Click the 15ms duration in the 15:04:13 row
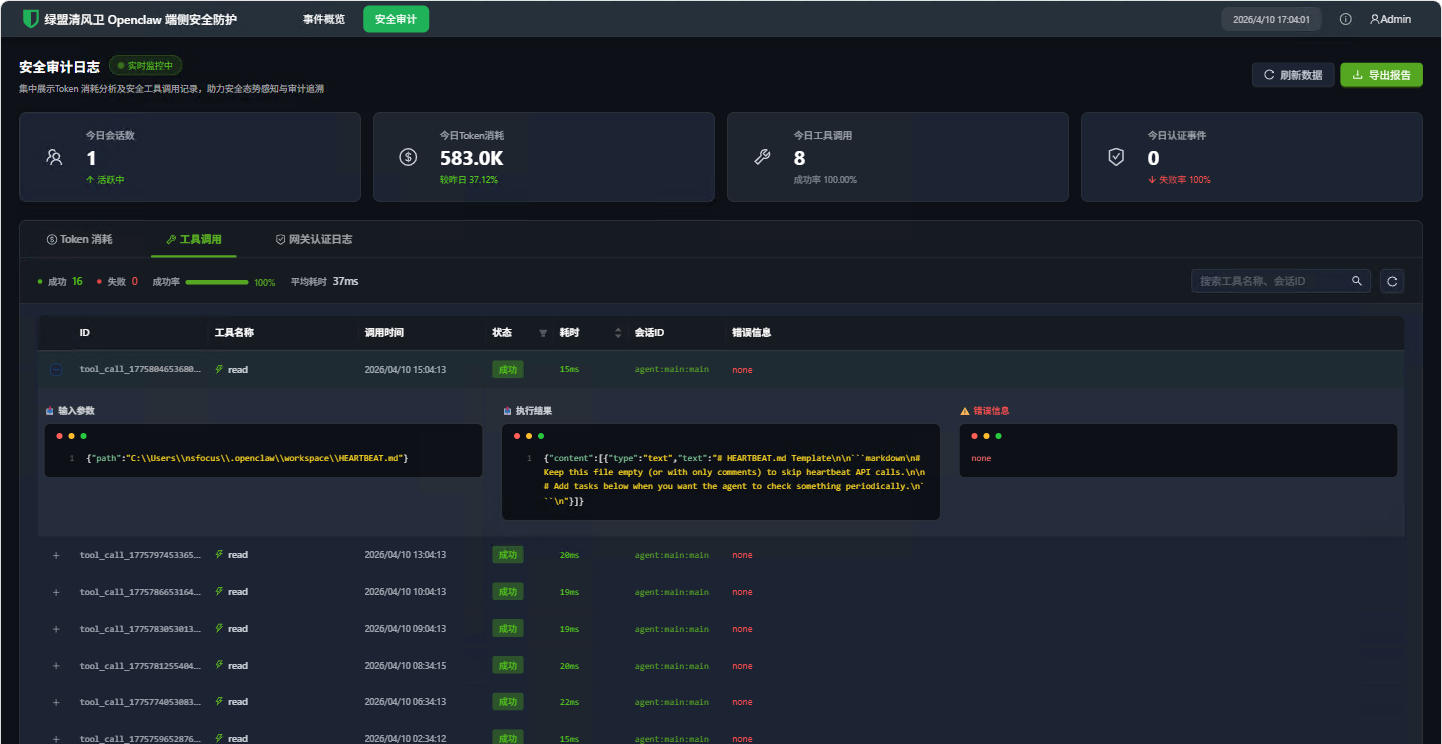The width and height of the screenshot is (1442, 744). [569, 370]
